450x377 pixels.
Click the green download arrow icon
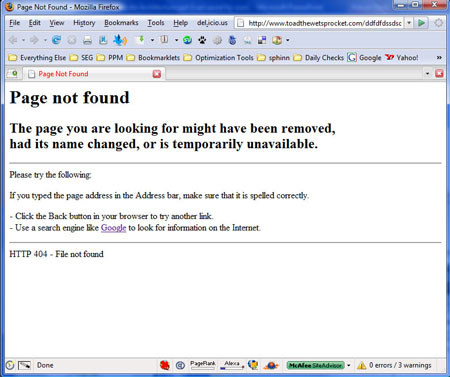tap(139, 40)
